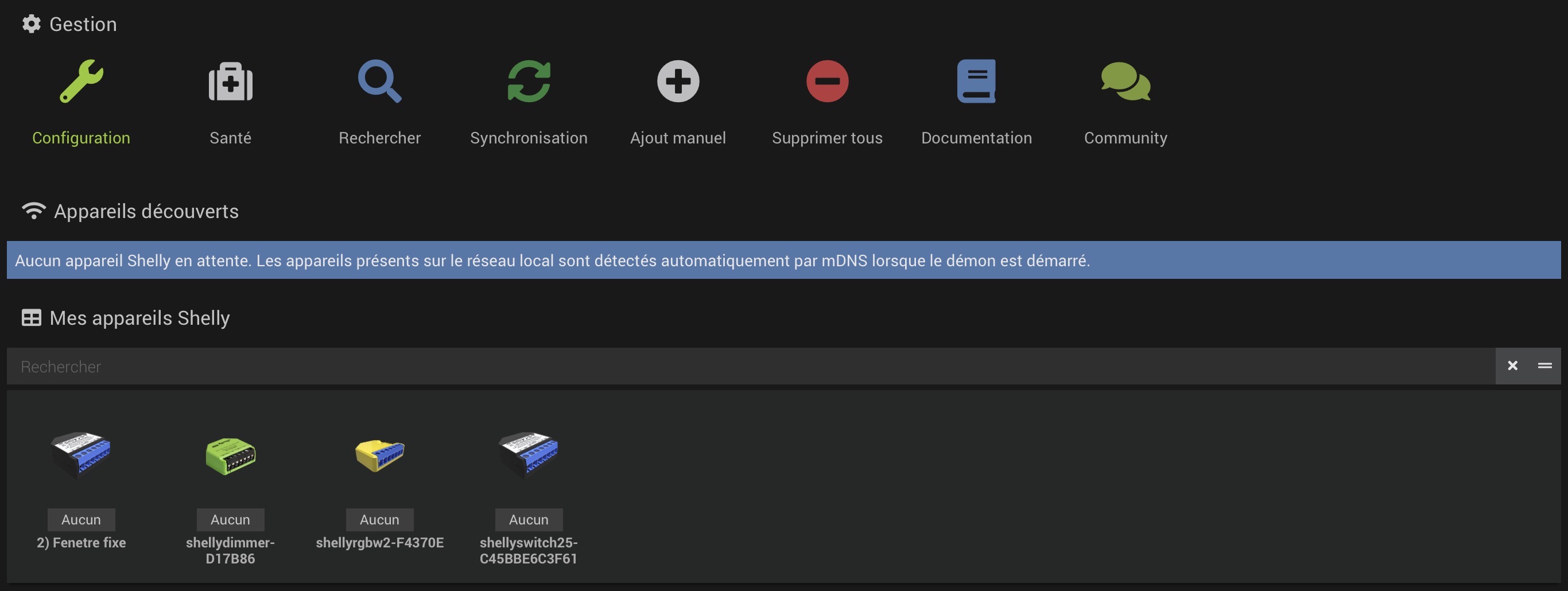Click the Wi-Fi icon beside Appareils découverts
Image resolution: width=1568 pixels, height=591 pixels.
(34, 211)
